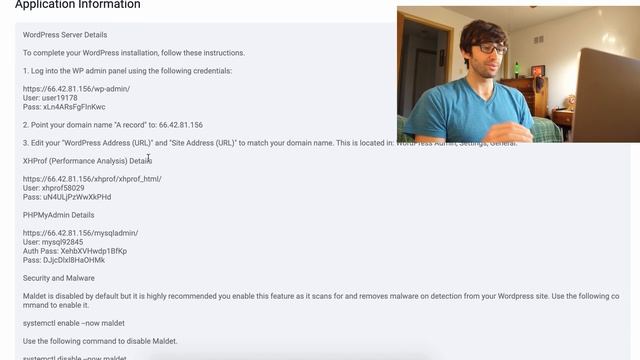Click the XHProf password uN4ULjPzWwXkPHd
This screenshot has height=360, width=640.
click(77, 197)
